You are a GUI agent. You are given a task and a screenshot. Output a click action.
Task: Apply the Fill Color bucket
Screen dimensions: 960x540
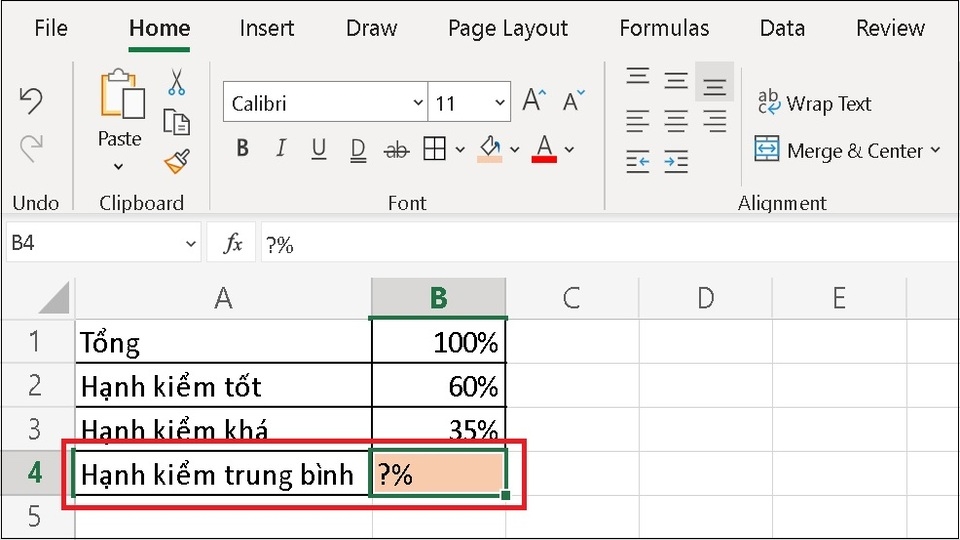point(490,149)
